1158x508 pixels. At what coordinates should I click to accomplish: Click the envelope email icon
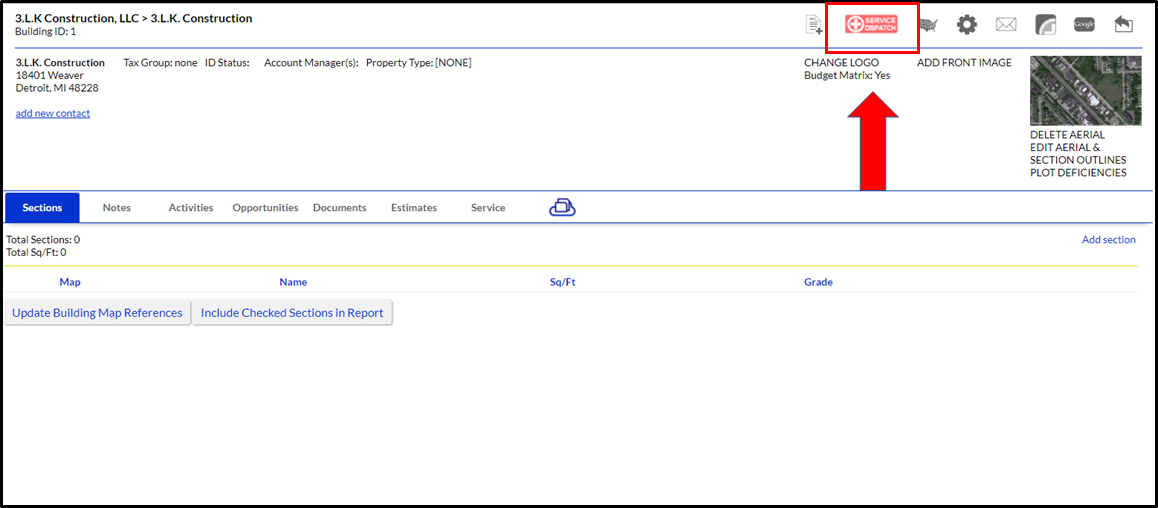1005,25
